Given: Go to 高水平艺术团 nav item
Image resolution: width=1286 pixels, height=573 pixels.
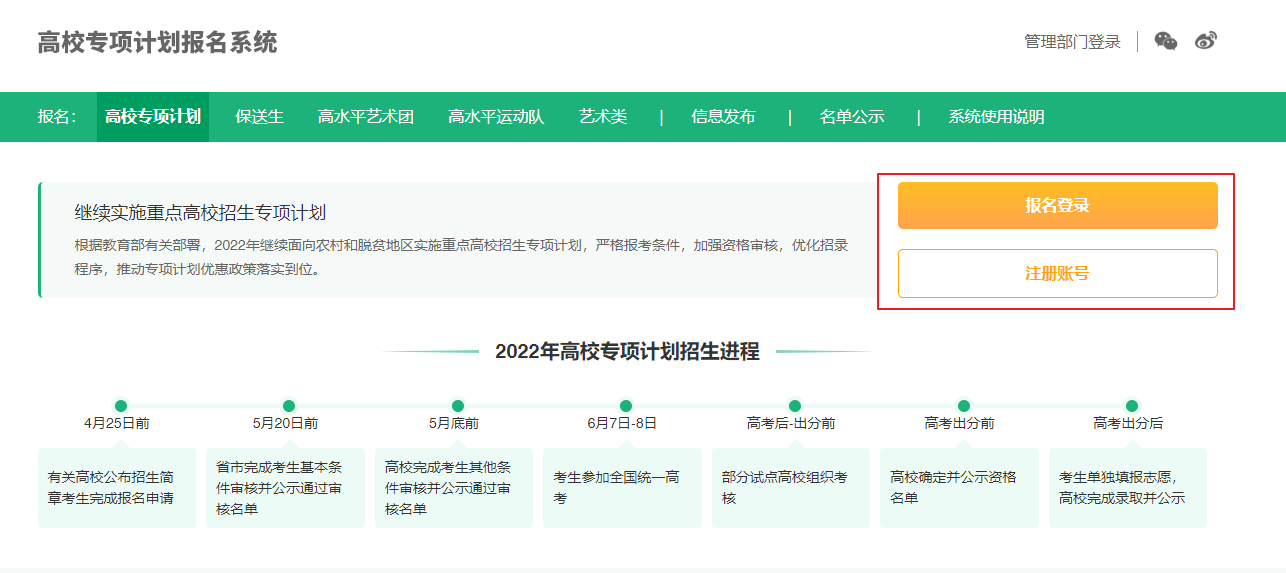Looking at the screenshot, I should (x=366, y=117).
